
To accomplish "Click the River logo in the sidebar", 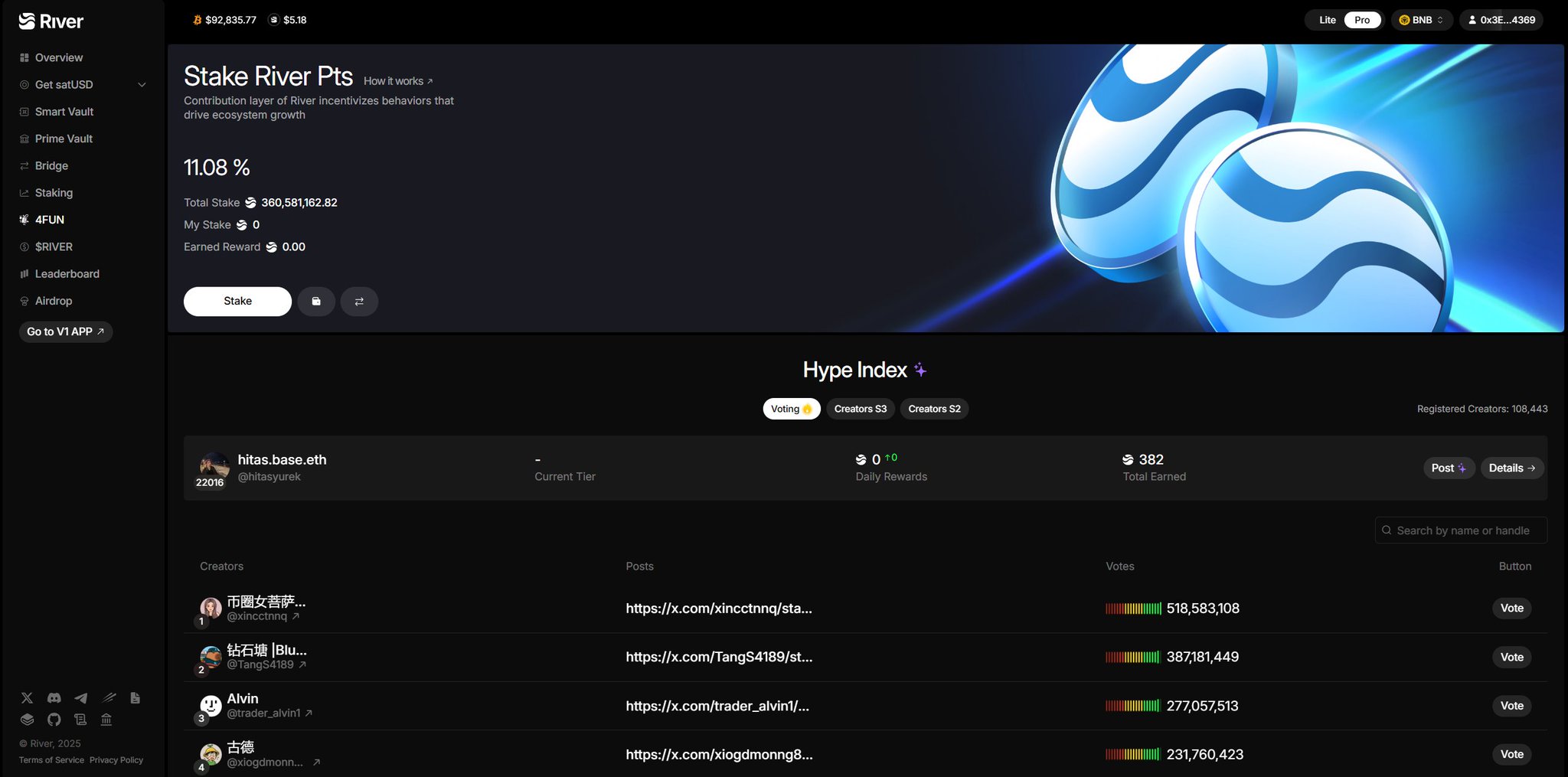I will click(x=51, y=21).
